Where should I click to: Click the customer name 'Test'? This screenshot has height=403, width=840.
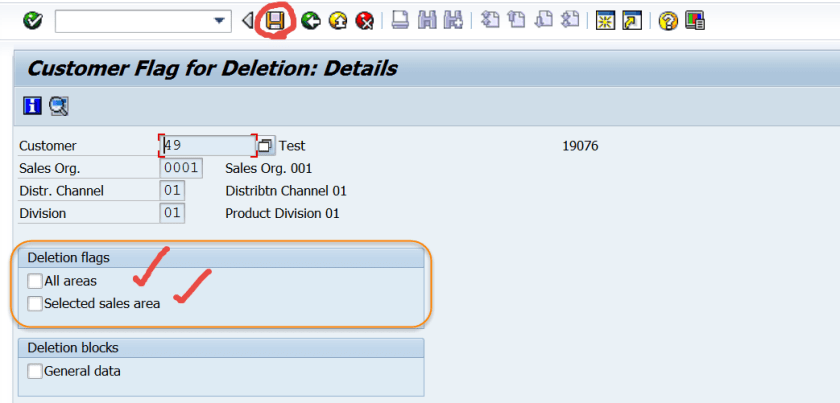[292, 146]
